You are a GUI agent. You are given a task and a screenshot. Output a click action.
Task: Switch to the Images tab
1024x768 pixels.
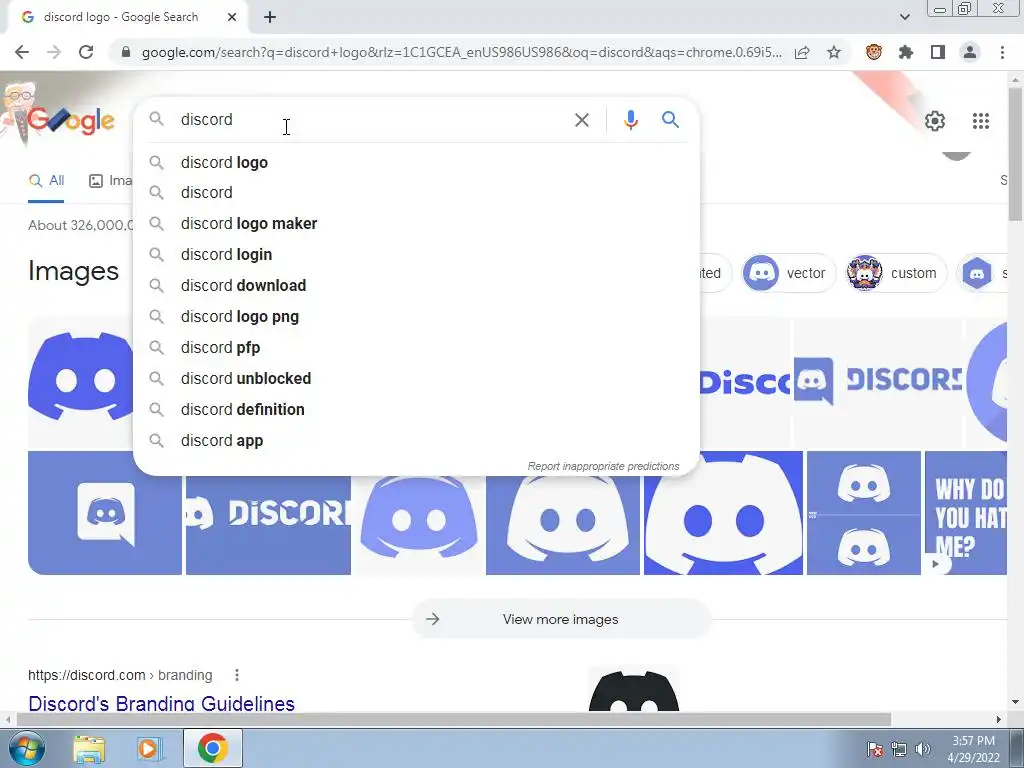point(110,181)
